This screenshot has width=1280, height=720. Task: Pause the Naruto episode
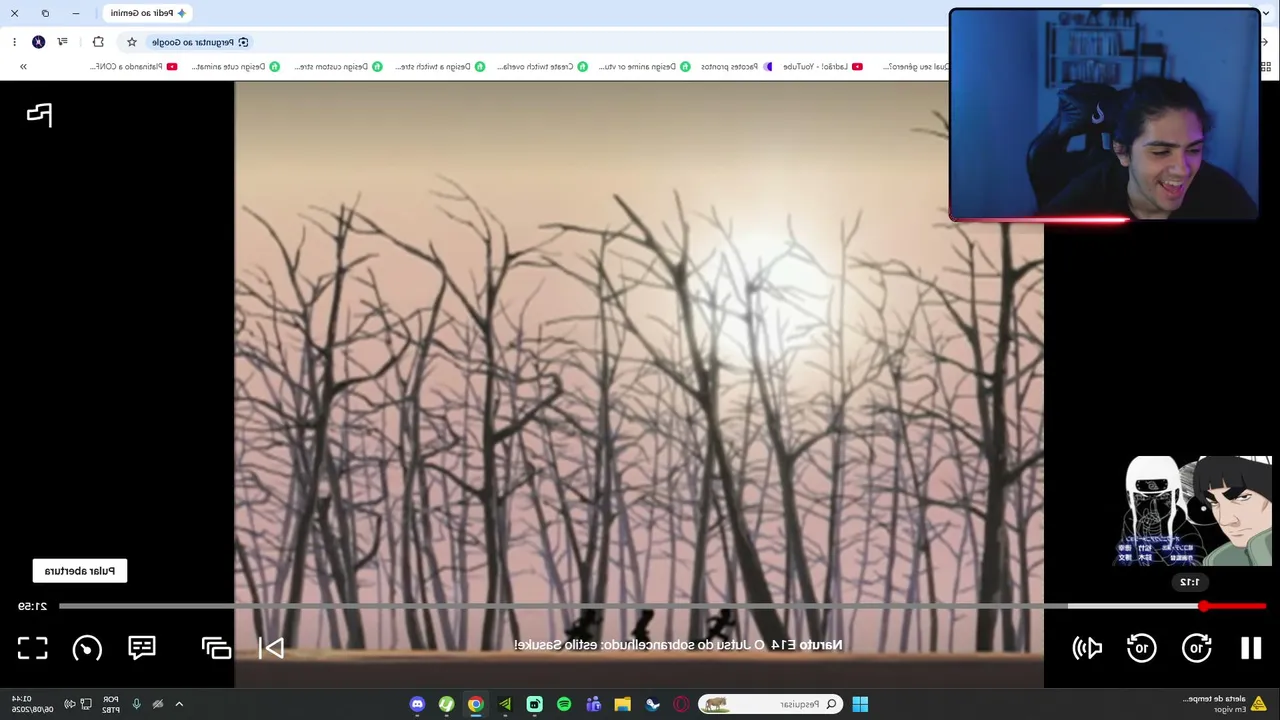click(1251, 648)
